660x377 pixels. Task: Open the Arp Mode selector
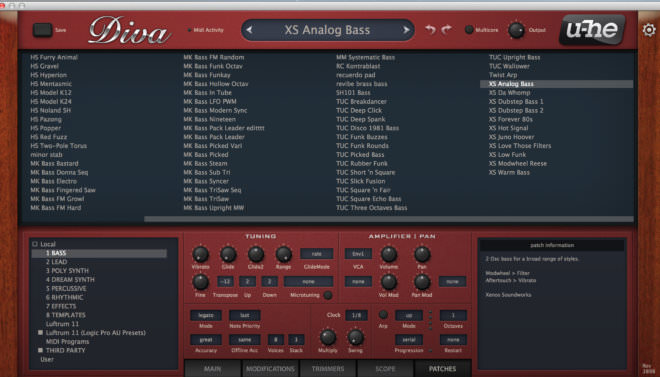409,315
